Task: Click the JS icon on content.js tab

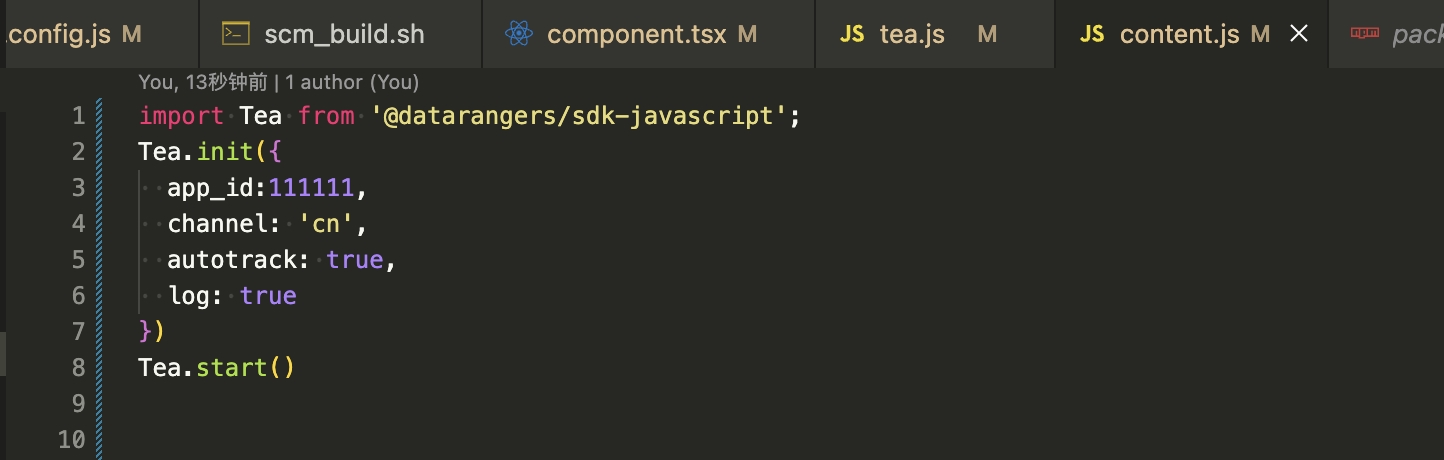Action: 1092,35
